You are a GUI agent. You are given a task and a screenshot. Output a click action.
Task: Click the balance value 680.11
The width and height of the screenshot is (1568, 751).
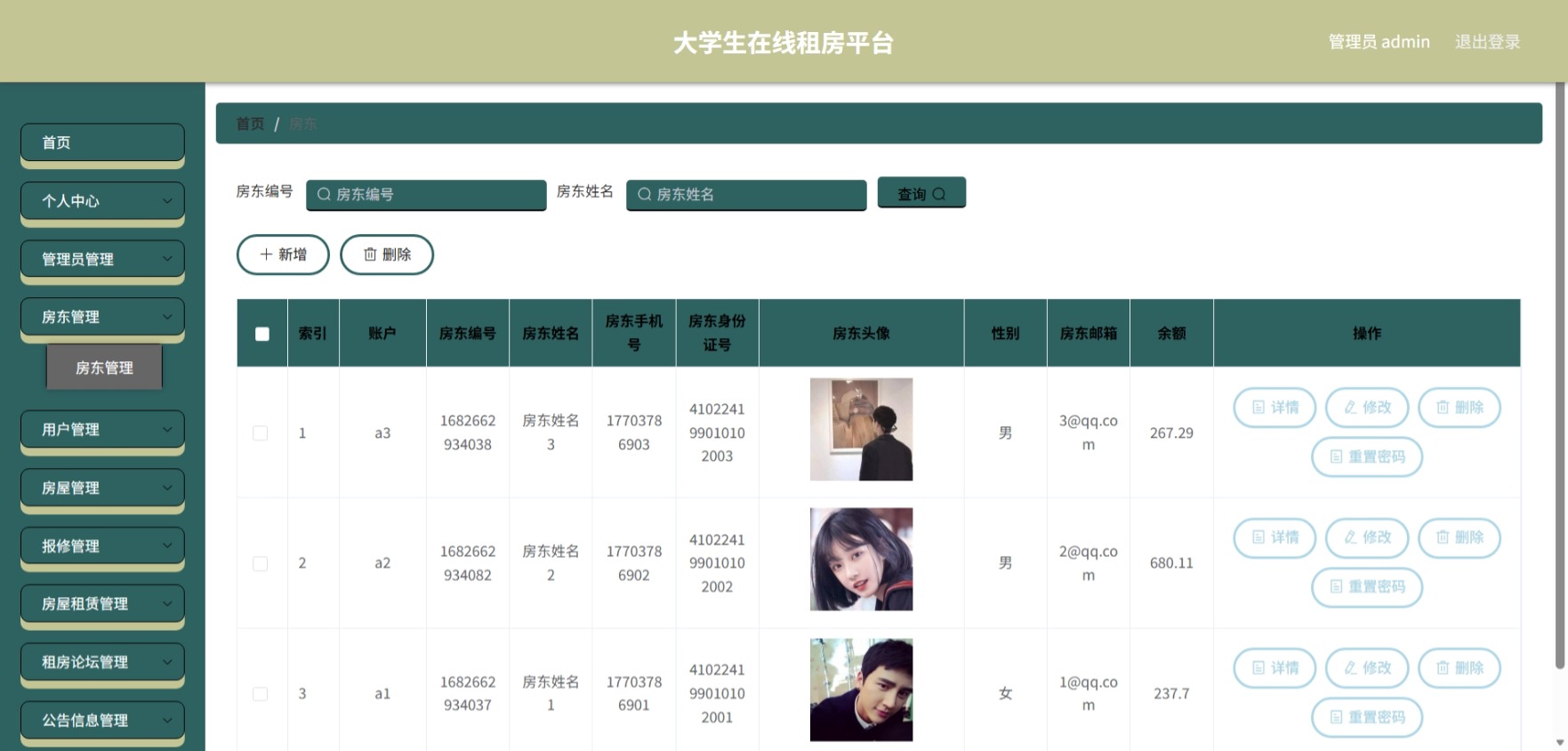point(1171,563)
